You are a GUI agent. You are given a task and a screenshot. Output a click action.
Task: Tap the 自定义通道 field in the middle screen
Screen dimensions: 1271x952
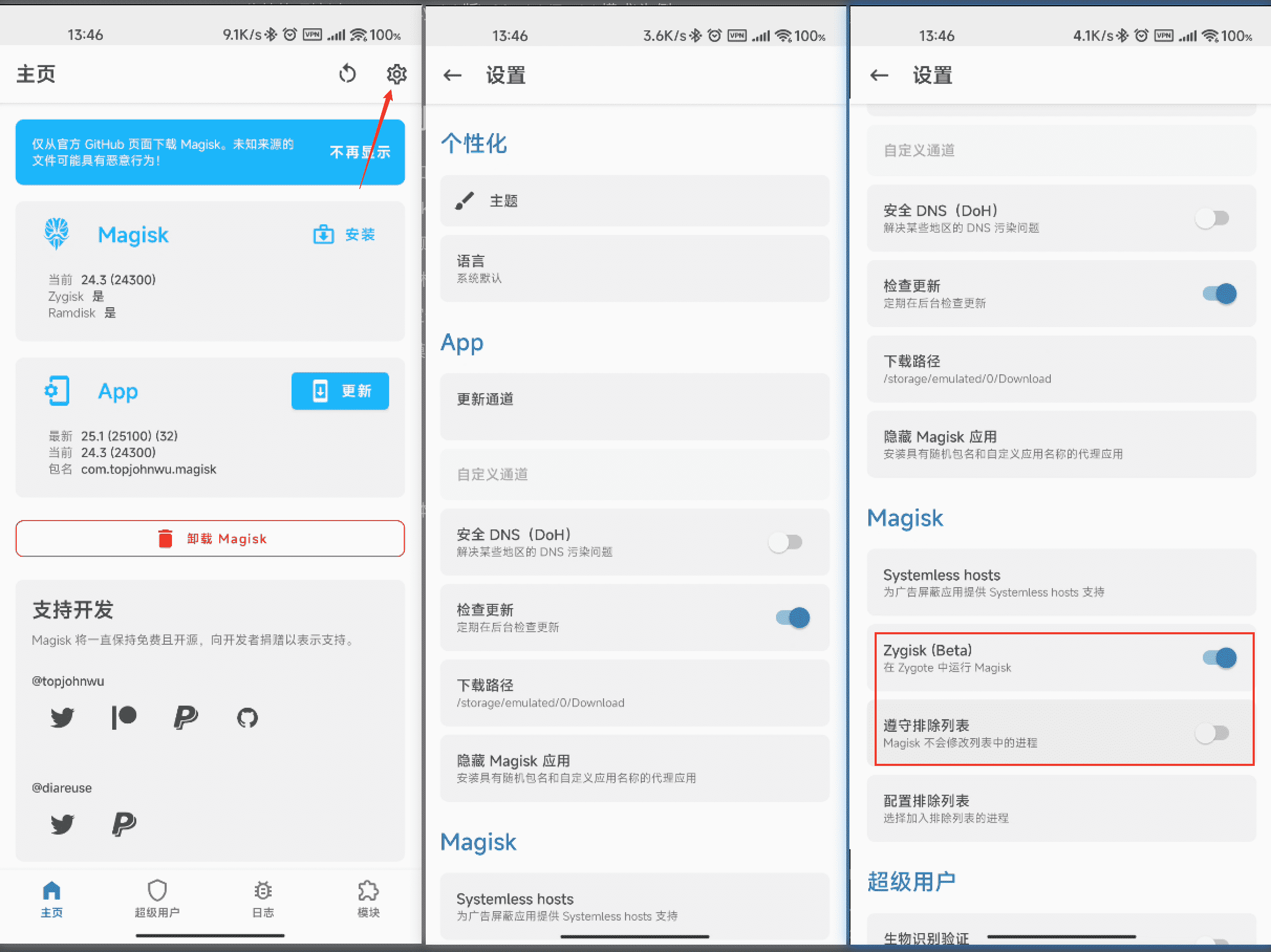(634, 474)
